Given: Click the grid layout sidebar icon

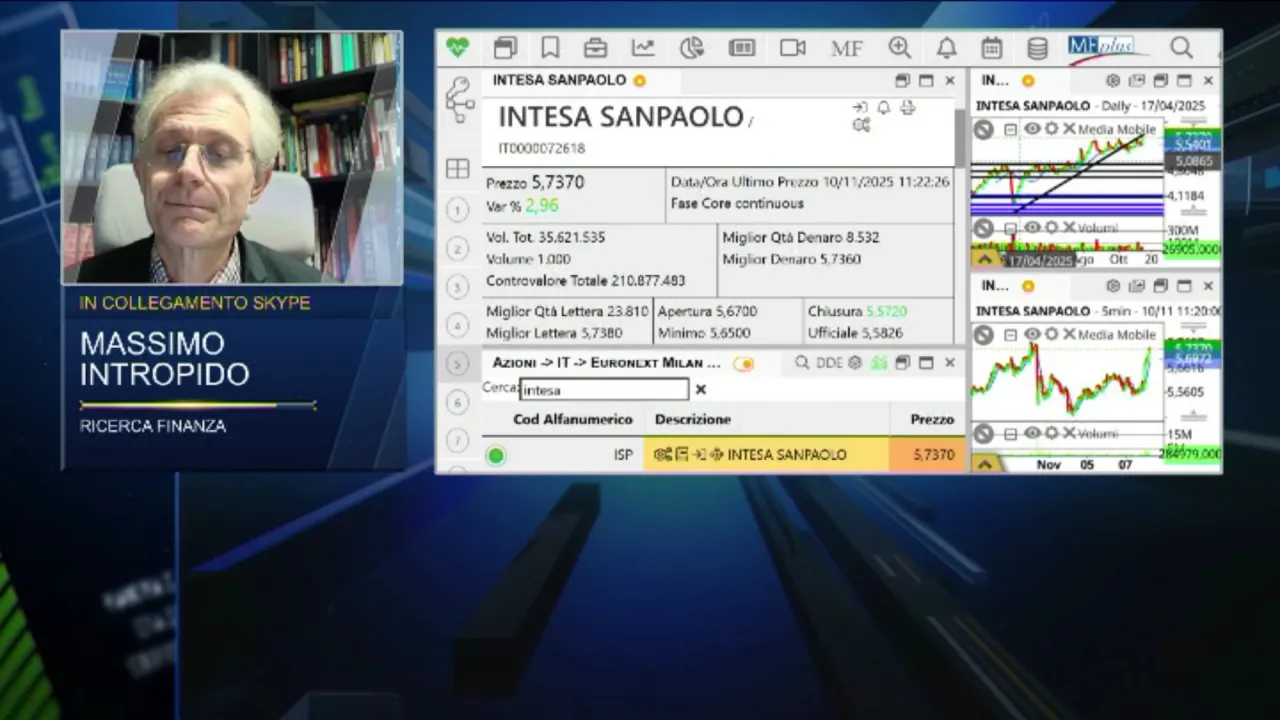Looking at the screenshot, I should pos(458,169).
